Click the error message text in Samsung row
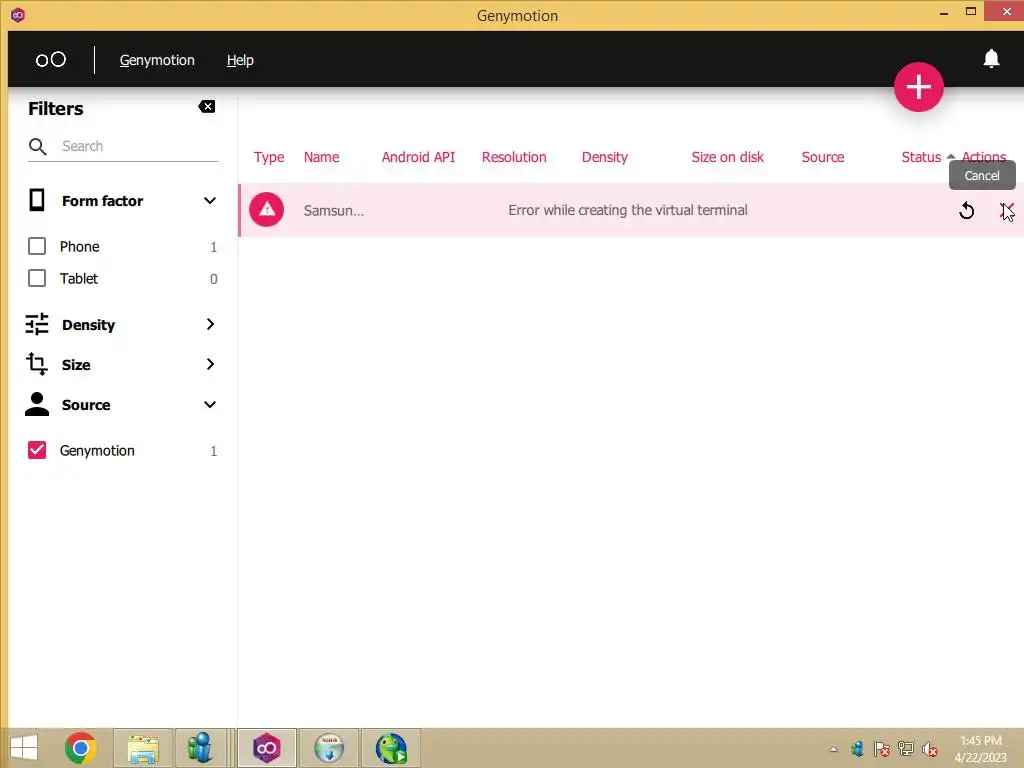Viewport: 1024px width, 768px height. tap(628, 210)
